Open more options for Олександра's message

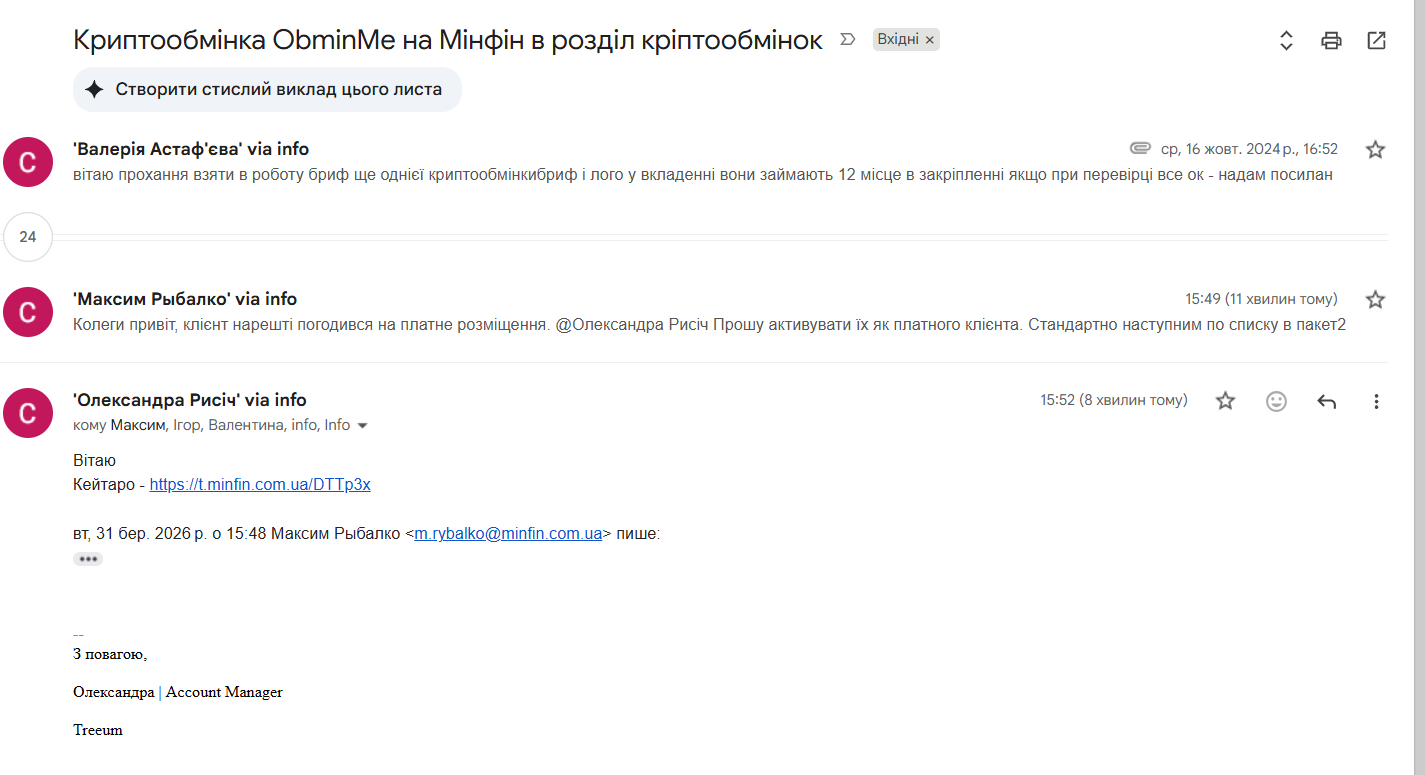click(x=1376, y=401)
